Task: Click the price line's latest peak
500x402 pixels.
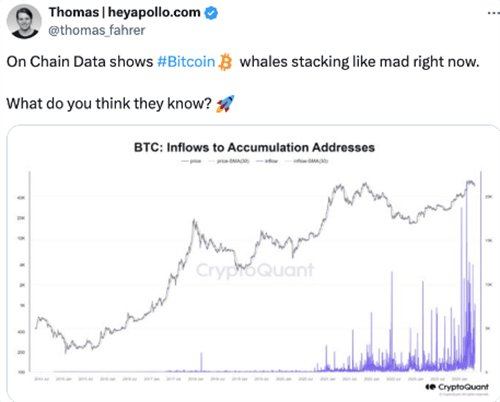Action: [x=470, y=182]
